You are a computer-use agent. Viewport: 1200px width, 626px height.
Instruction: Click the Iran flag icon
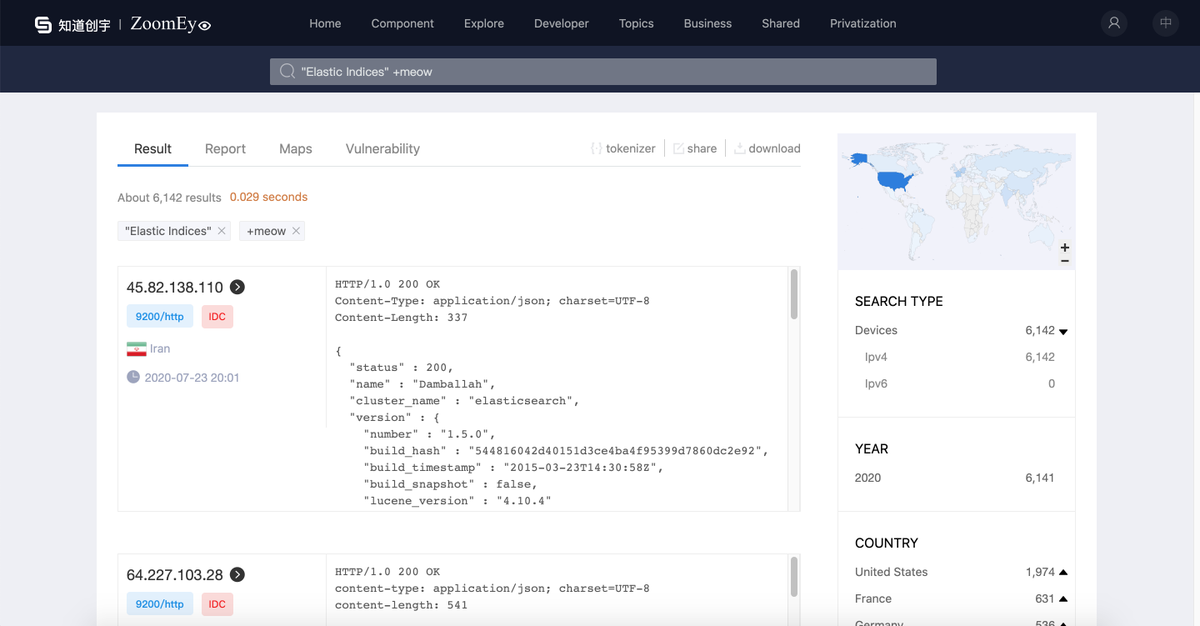[136, 349]
